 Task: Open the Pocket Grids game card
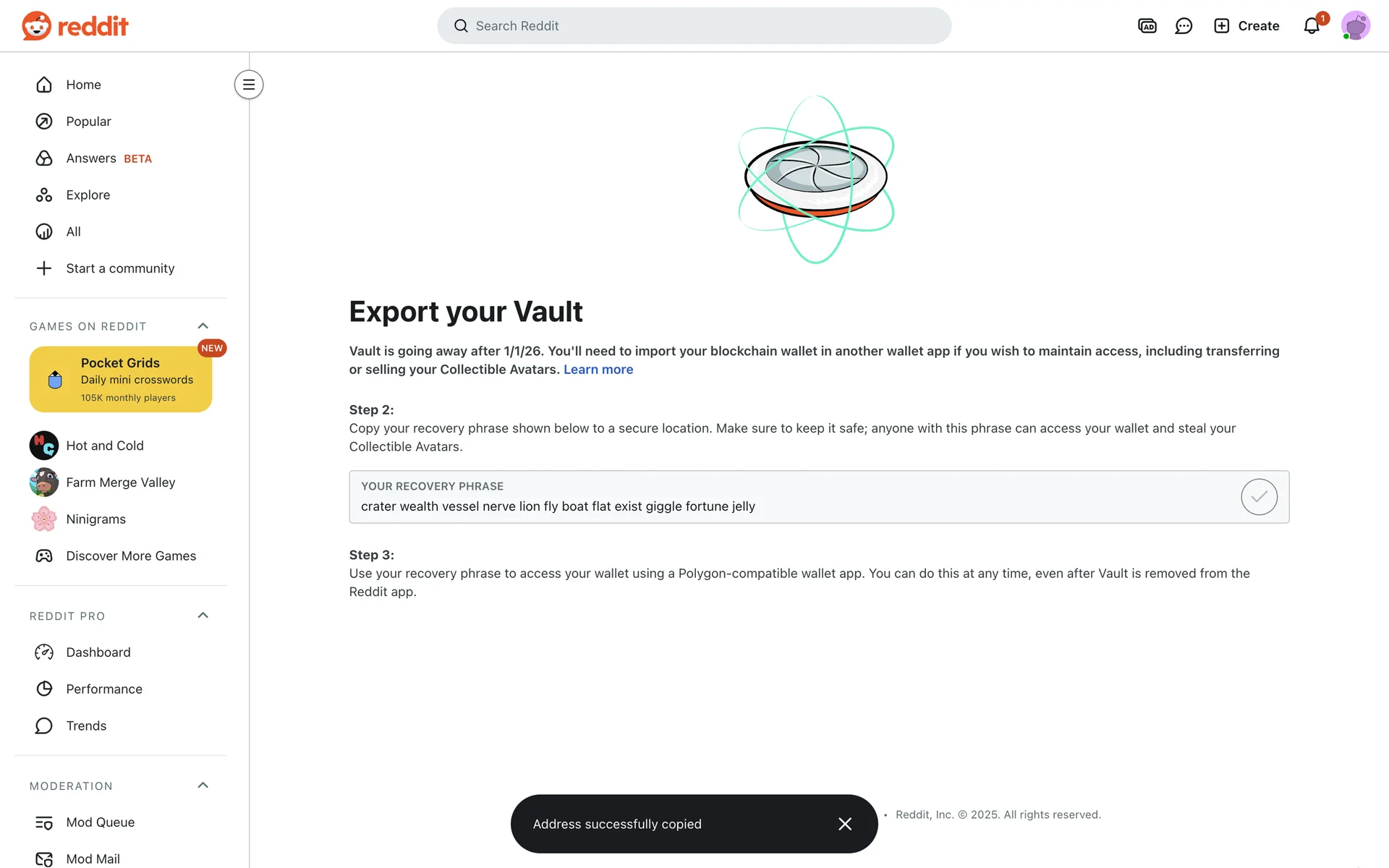121,379
